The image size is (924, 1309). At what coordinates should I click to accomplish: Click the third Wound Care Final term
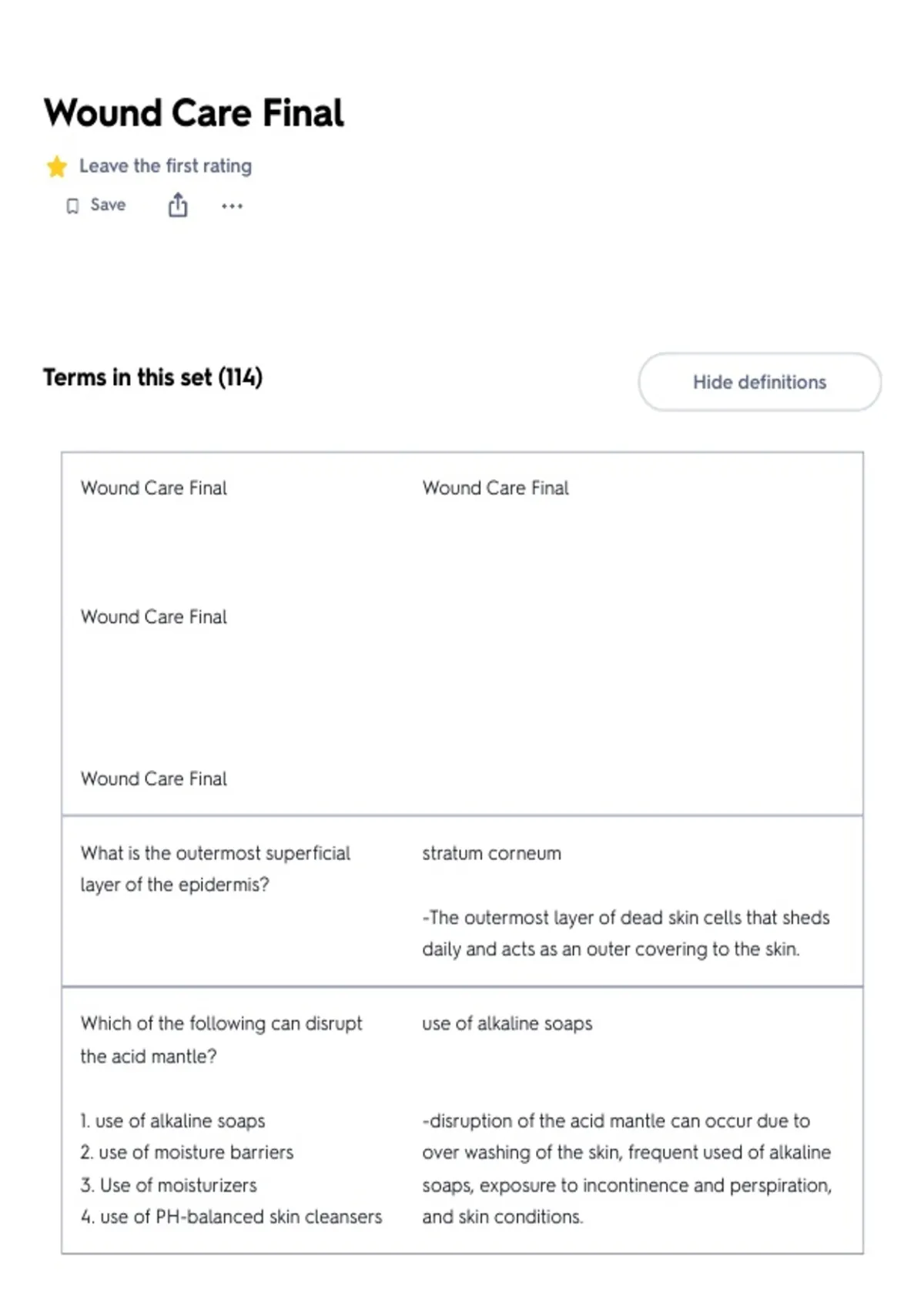(154, 778)
